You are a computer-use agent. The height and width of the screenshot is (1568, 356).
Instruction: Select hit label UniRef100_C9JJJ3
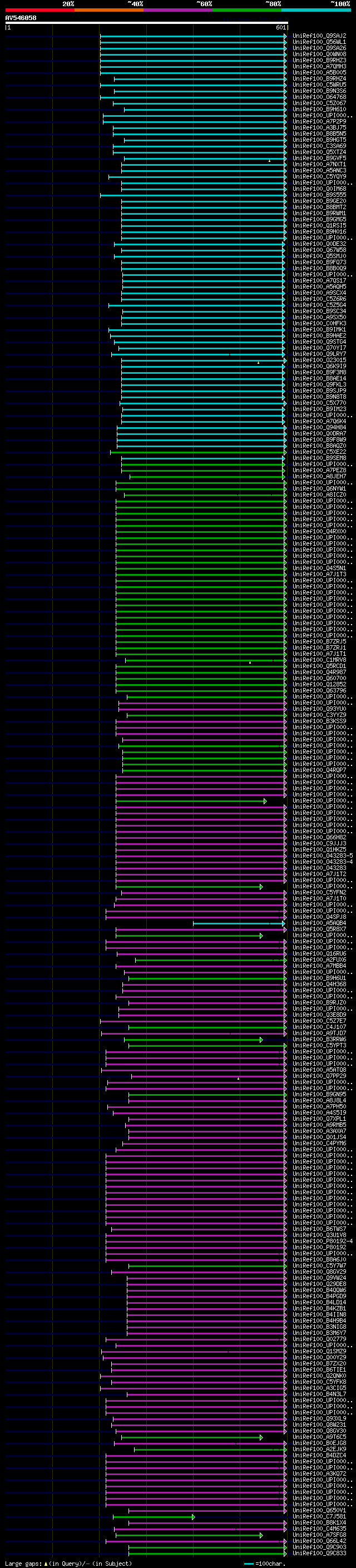pos(319,843)
